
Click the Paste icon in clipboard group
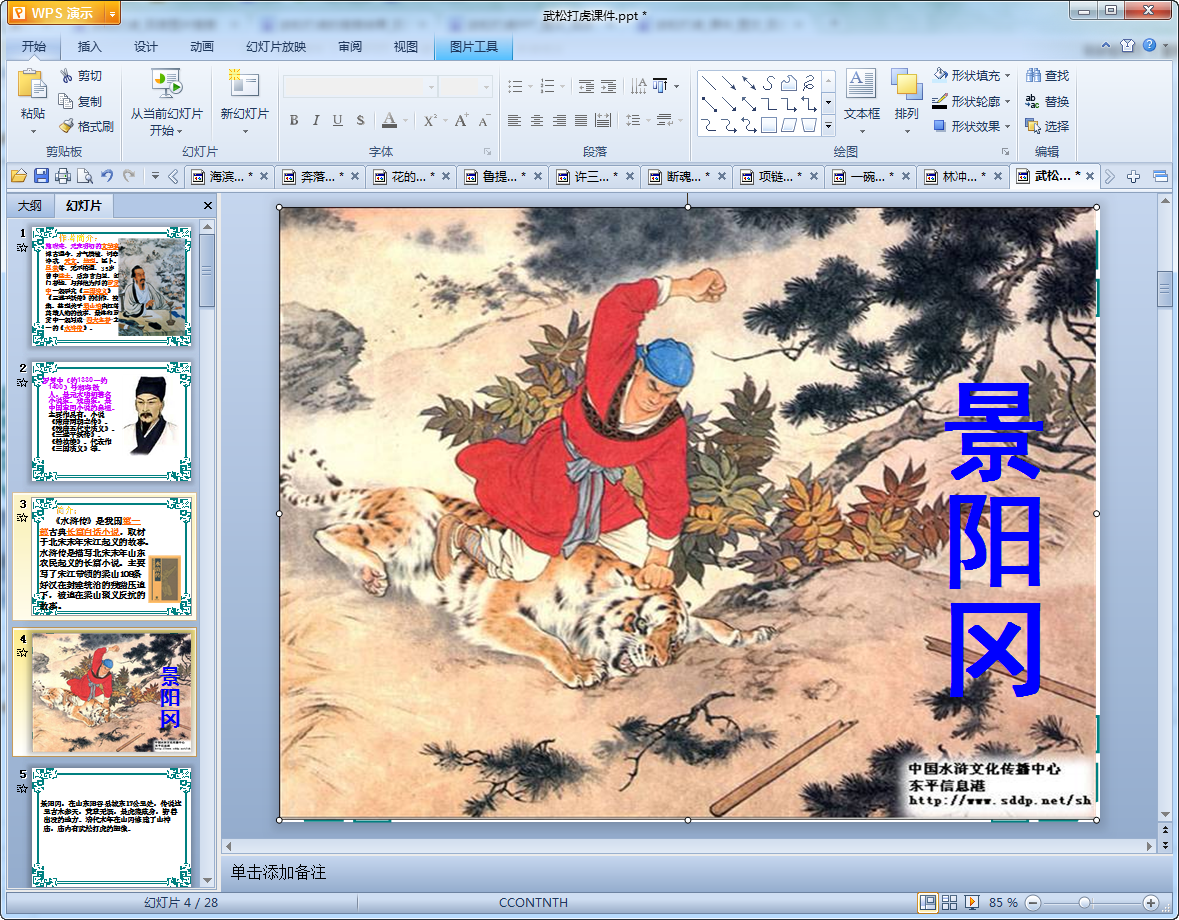coord(32,84)
